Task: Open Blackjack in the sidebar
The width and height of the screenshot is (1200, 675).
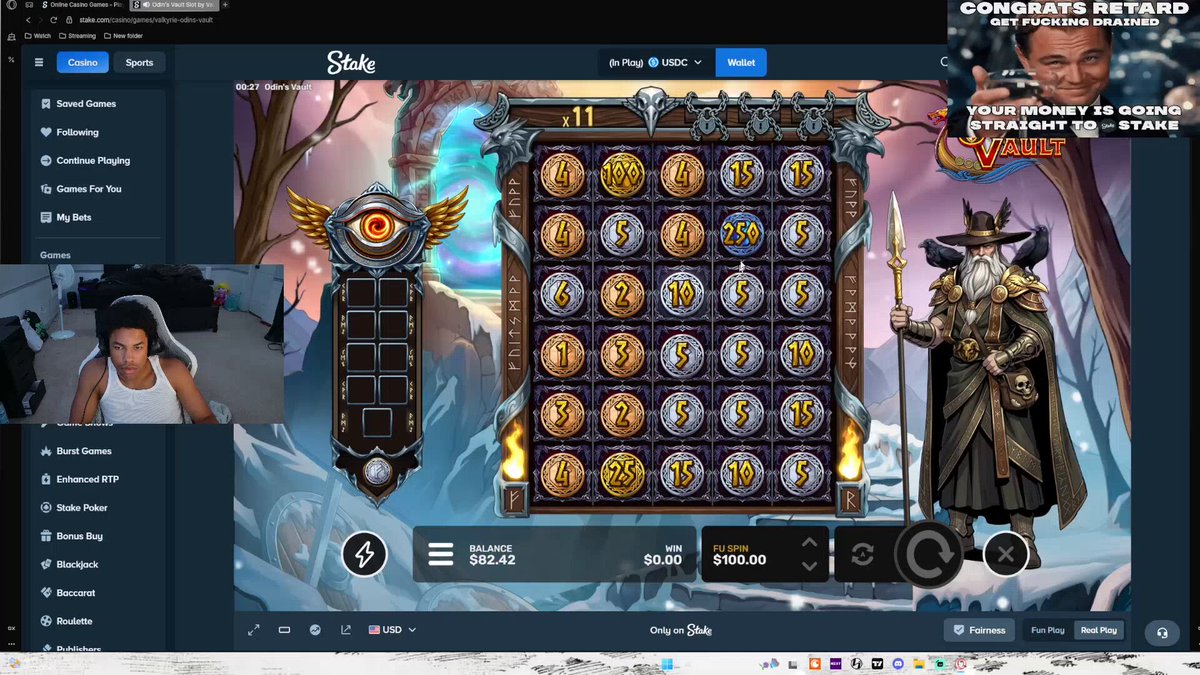Action: click(x=70, y=564)
